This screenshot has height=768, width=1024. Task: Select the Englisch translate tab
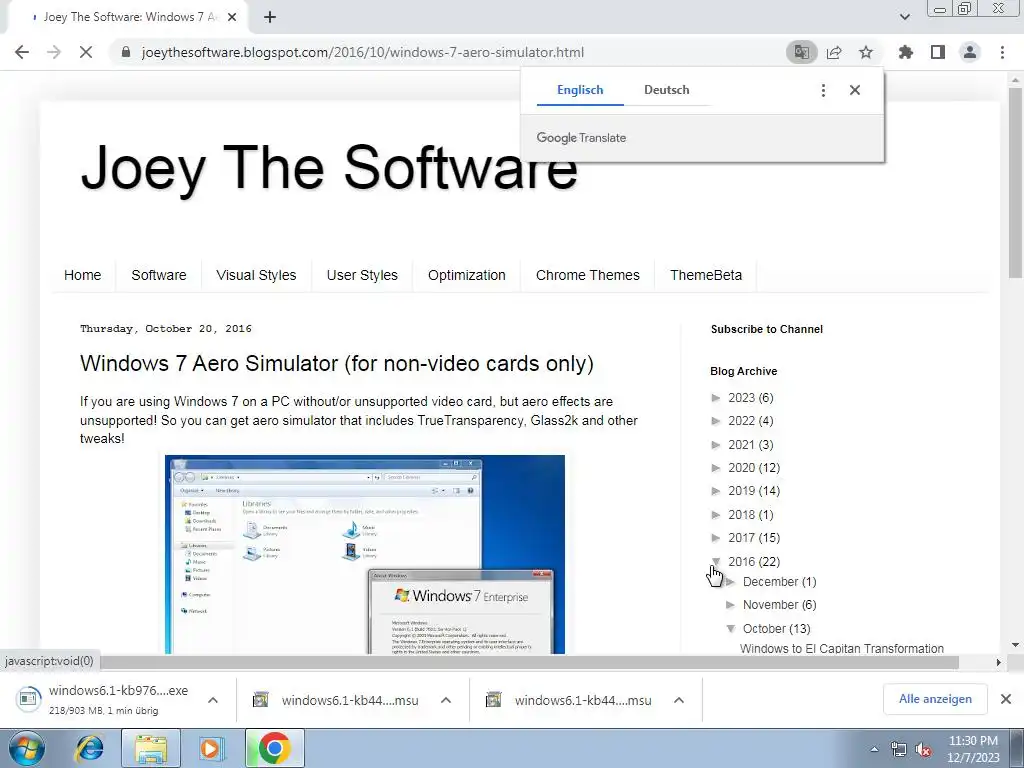580,90
